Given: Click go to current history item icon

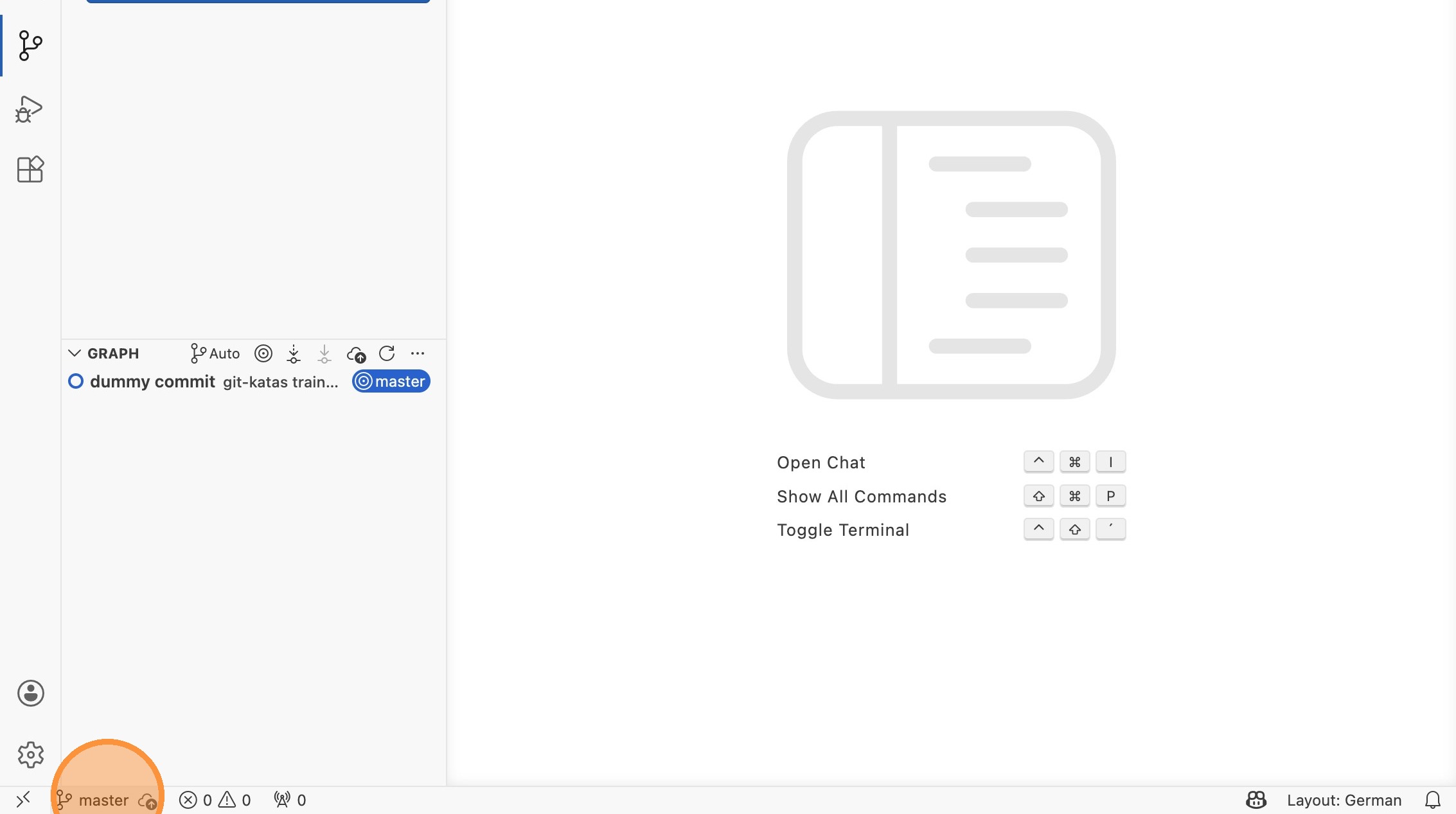Looking at the screenshot, I should point(263,353).
